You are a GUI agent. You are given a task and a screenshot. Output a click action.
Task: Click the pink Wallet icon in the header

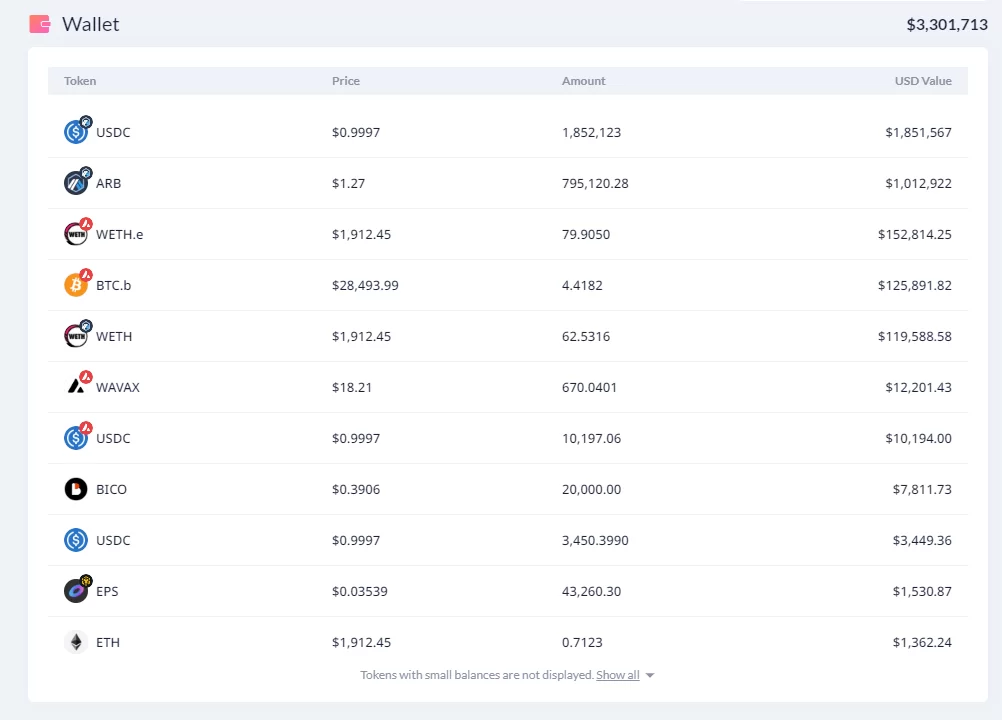tap(40, 24)
